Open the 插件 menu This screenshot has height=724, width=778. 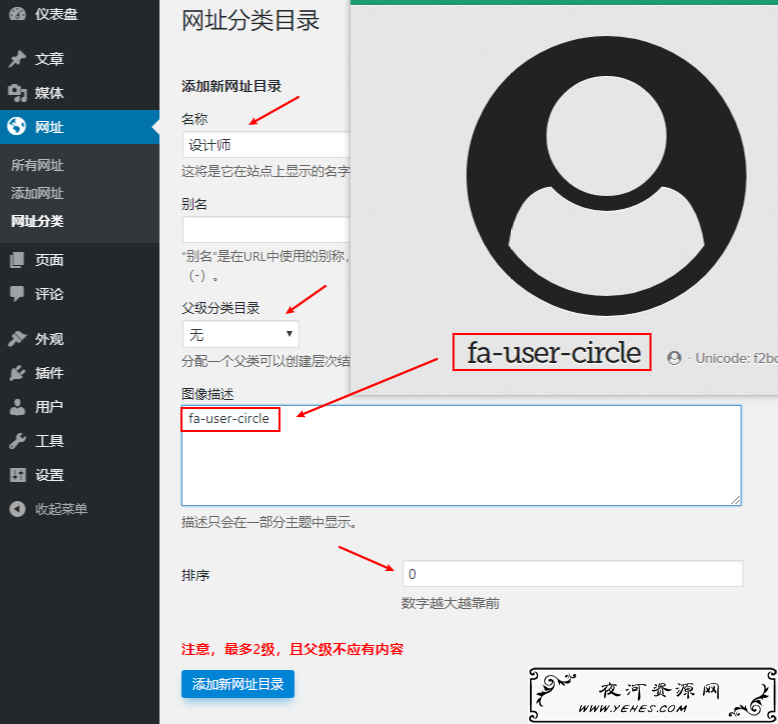pos(79,373)
